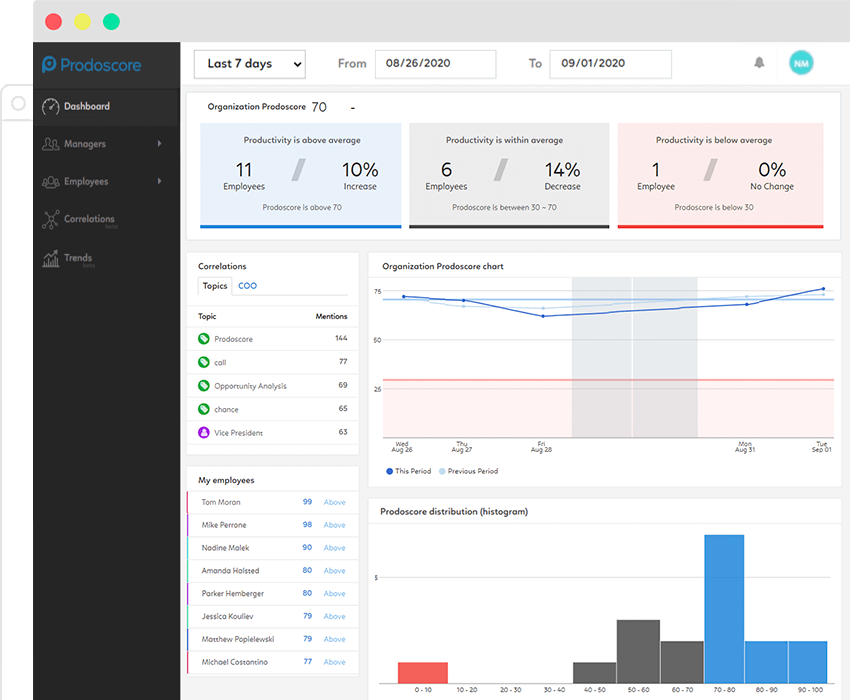
Task: Switch to the Topics tab
Action: click(215, 286)
